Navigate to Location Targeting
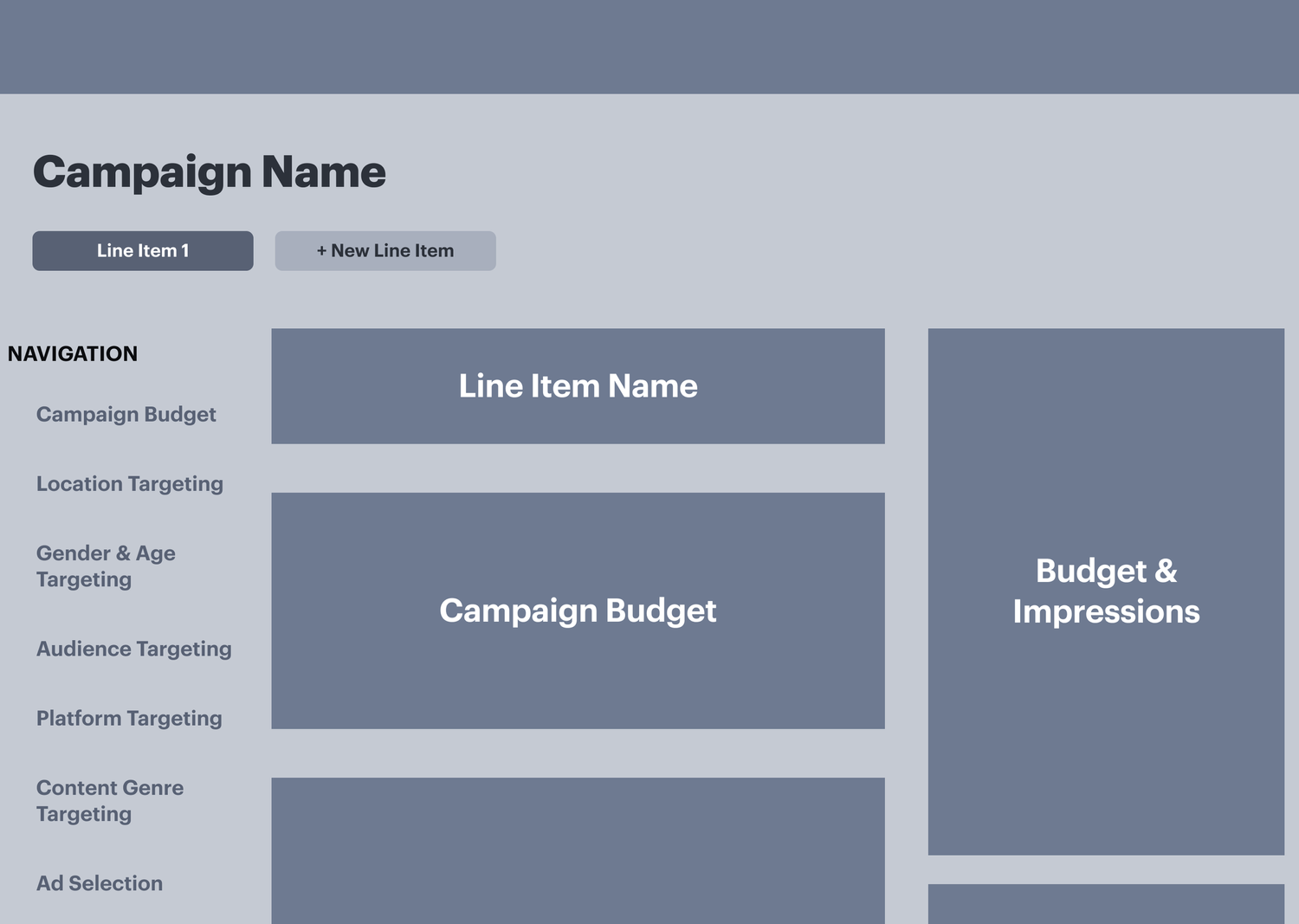Screen dimensions: 1299x924 click(130, 483)
